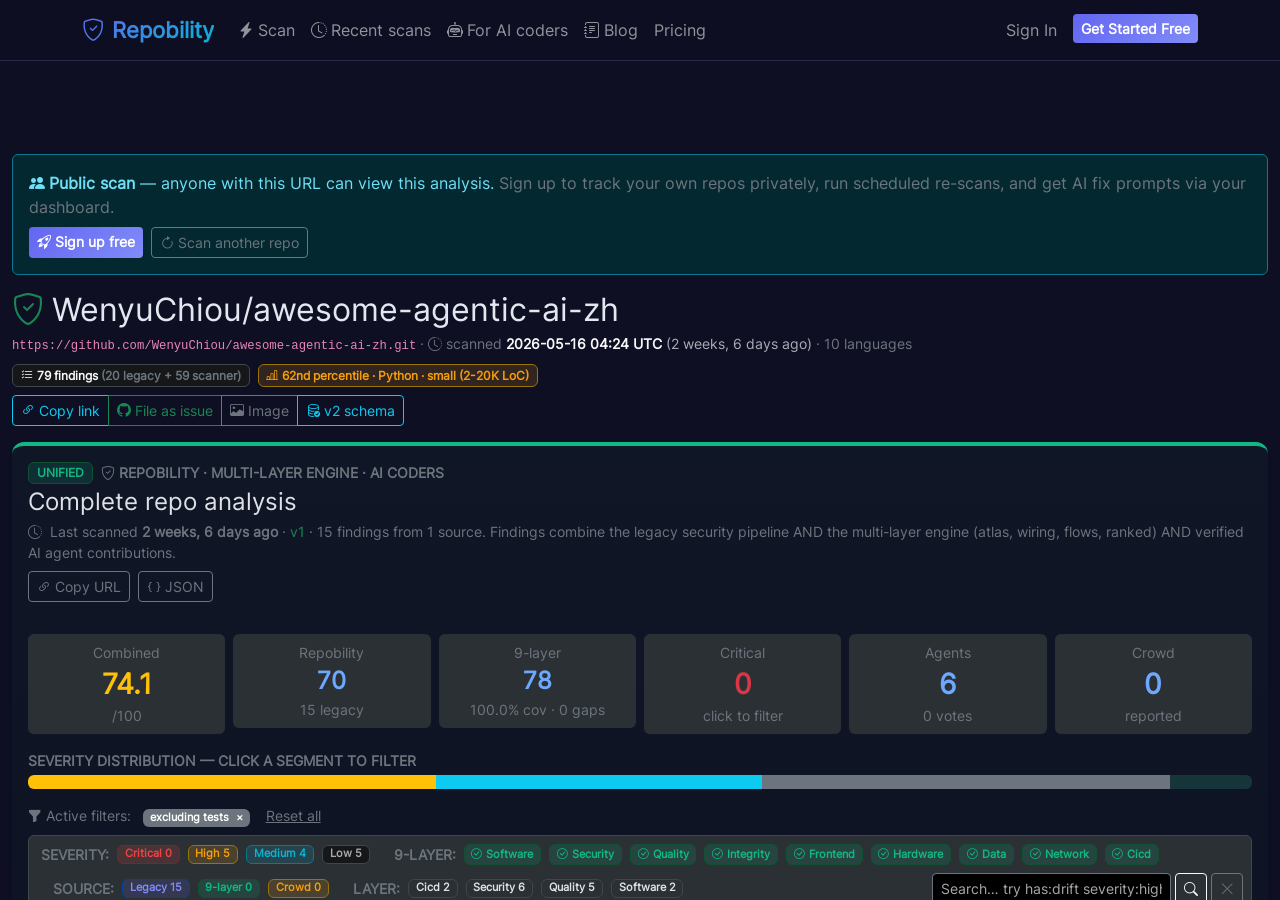
Task: Open the Pricing page
Action: (680, 30)
